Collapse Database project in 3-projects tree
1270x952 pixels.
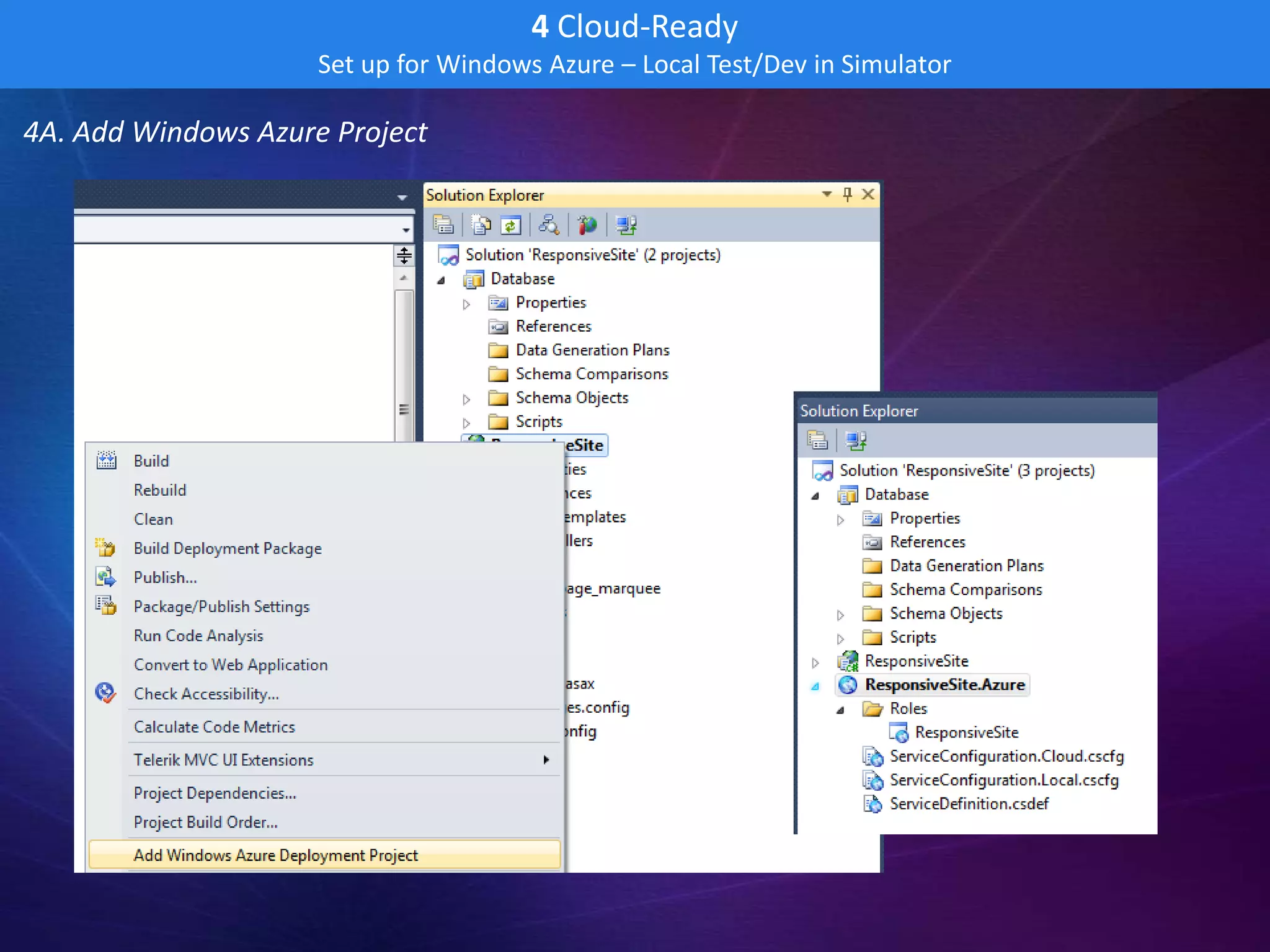point(815,496)
